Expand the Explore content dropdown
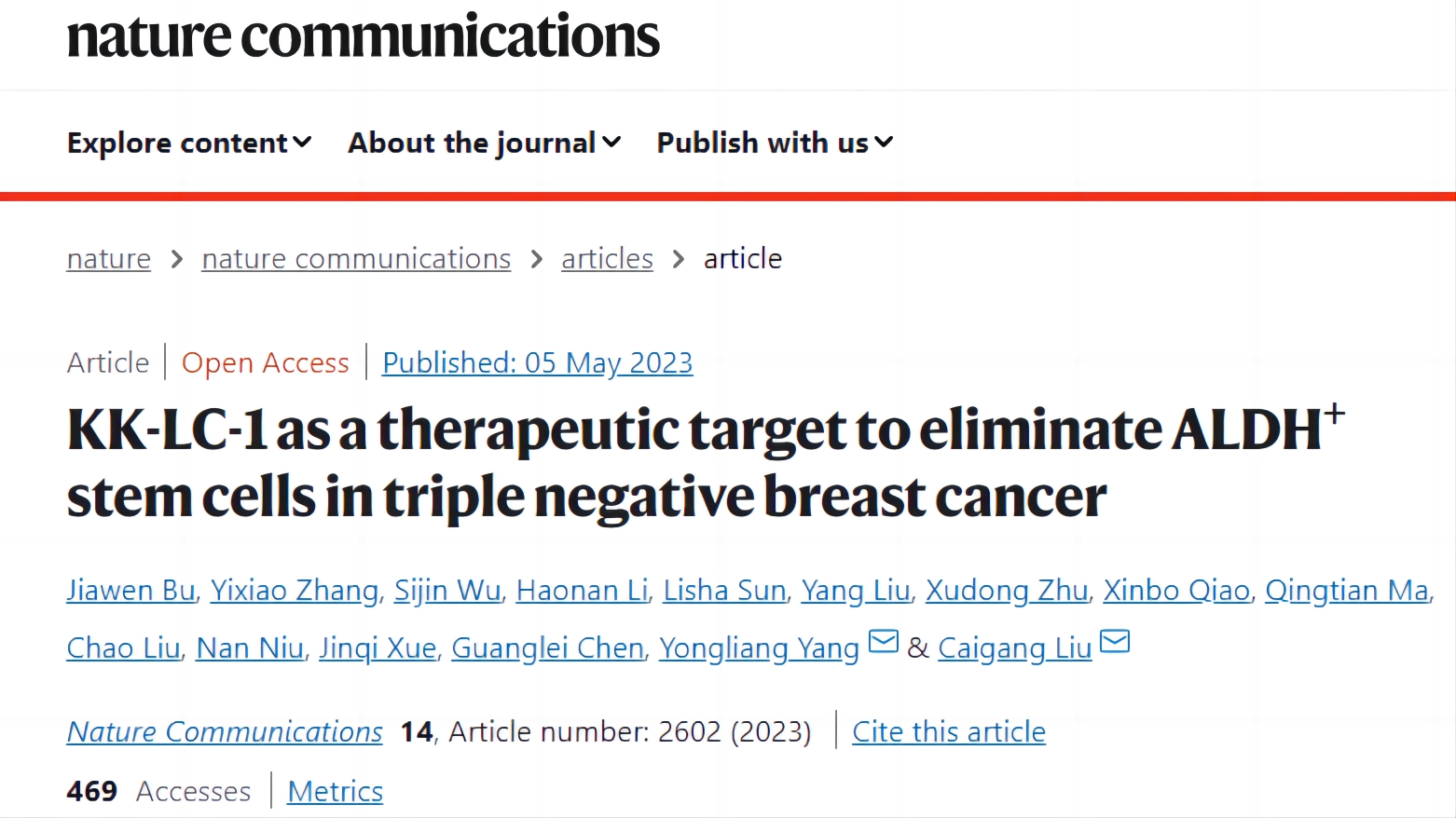This screenshot has width=1456, height=818. coord(189,143)
